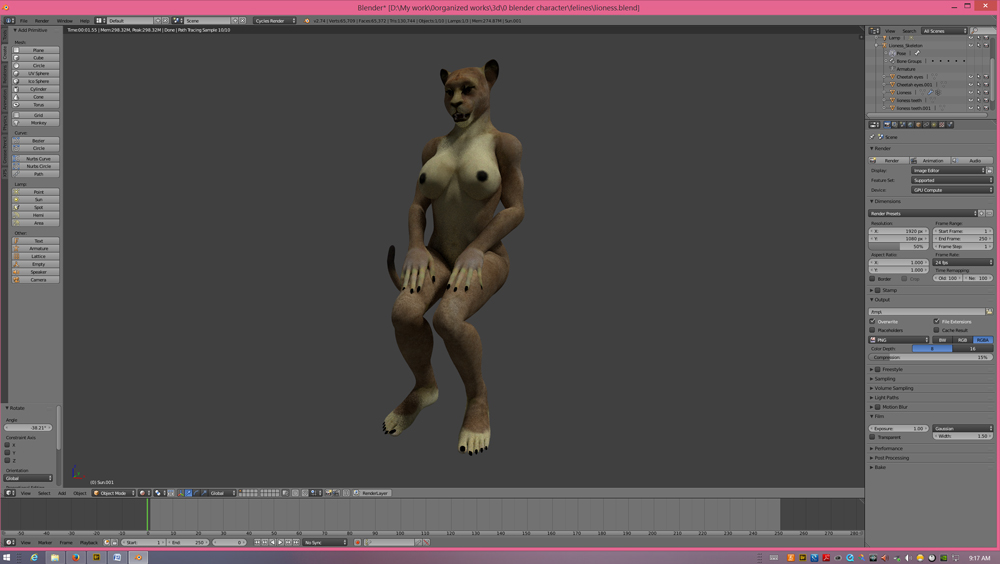This screenshot has width=1000, height=564.
Task: Expand the Sampling panel
Action: click(x=885, y=379)
